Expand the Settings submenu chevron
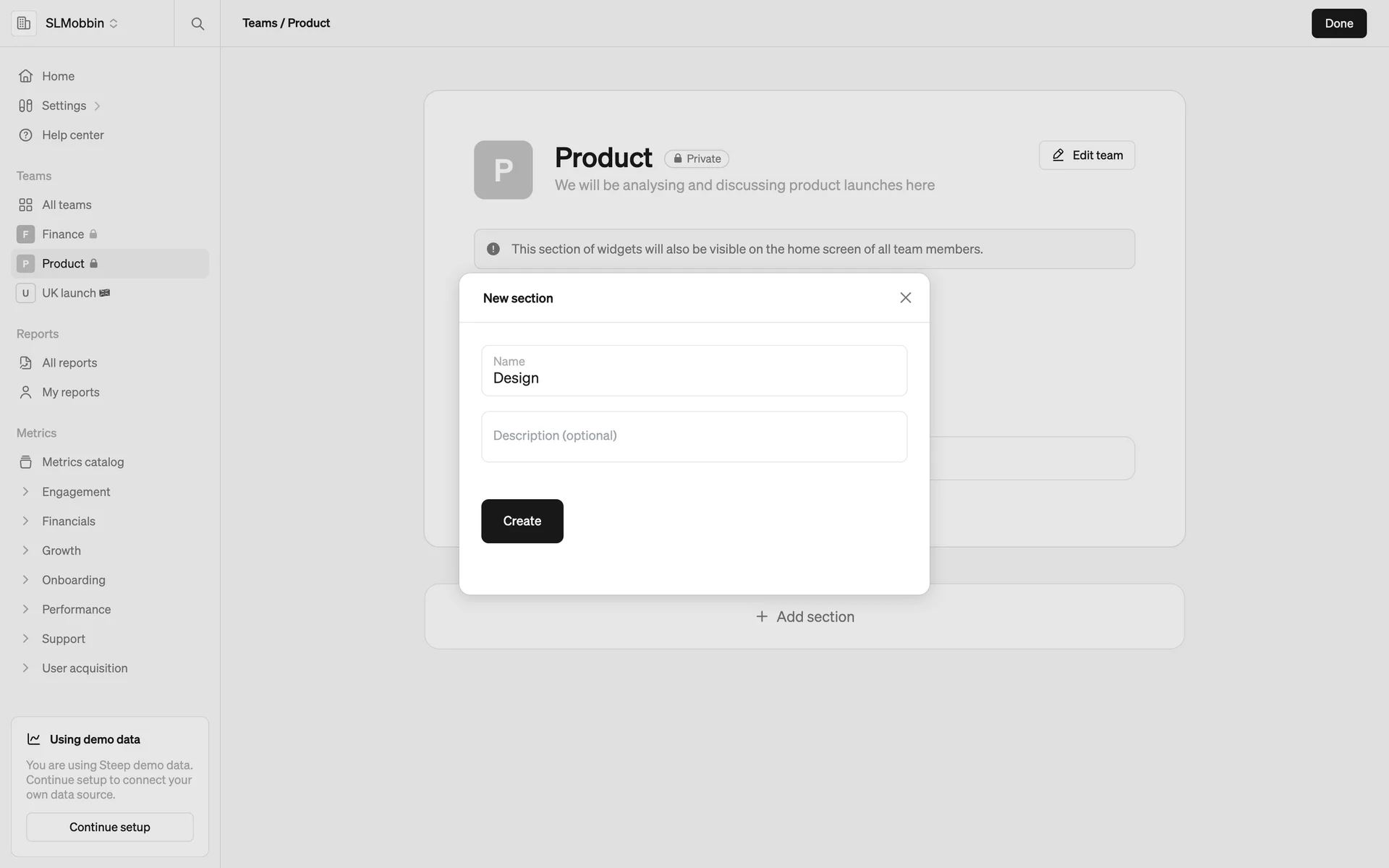 click(x=97, y=106)
